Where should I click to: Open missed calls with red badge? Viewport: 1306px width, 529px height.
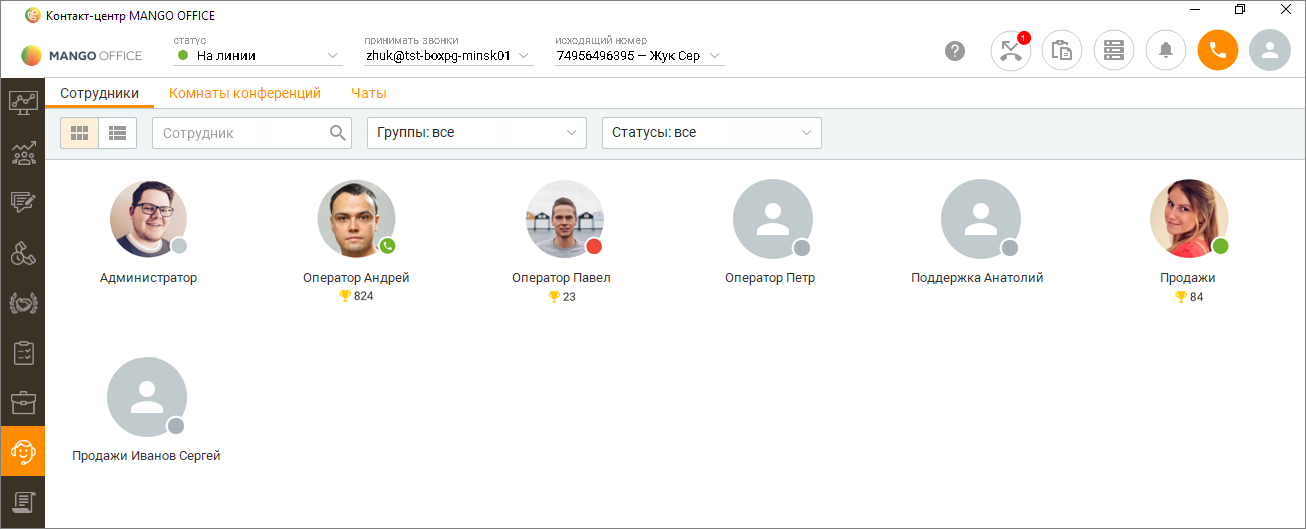(x=1010, y=50)
